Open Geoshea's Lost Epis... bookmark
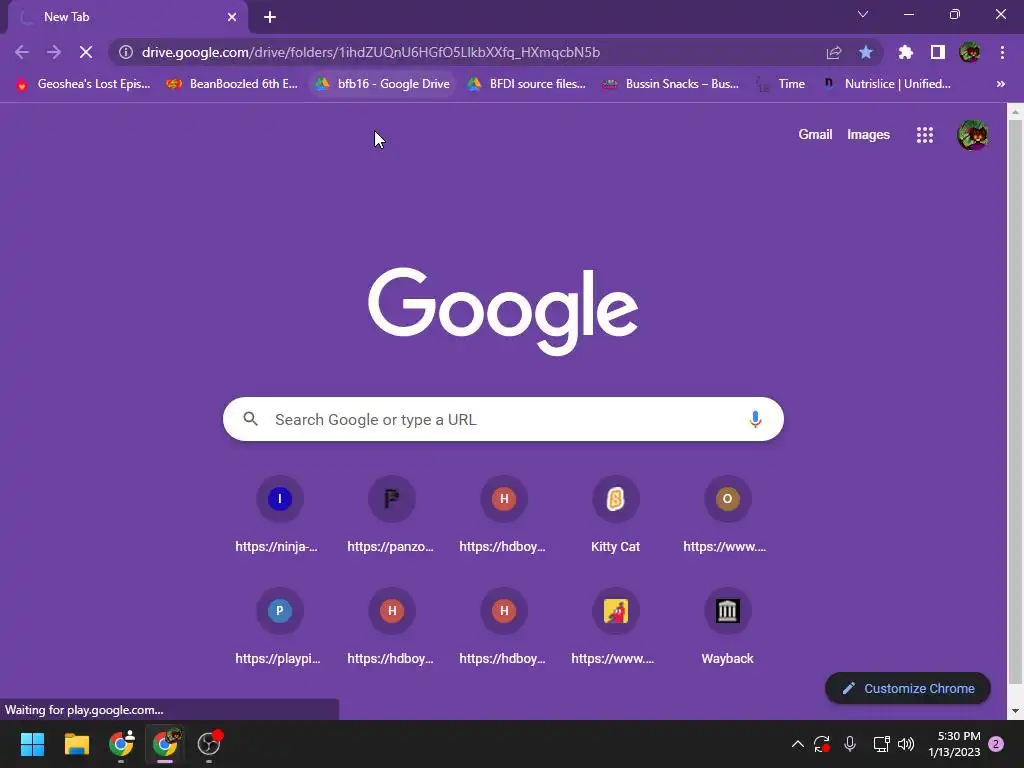The width and height of the screenshot is (1024, 768). point(83,84)
